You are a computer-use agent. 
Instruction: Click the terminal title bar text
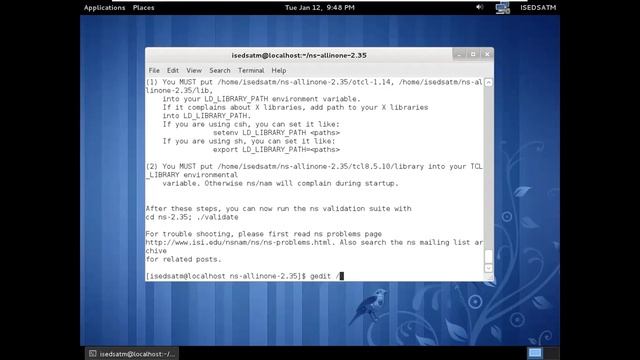click(299, 56)
